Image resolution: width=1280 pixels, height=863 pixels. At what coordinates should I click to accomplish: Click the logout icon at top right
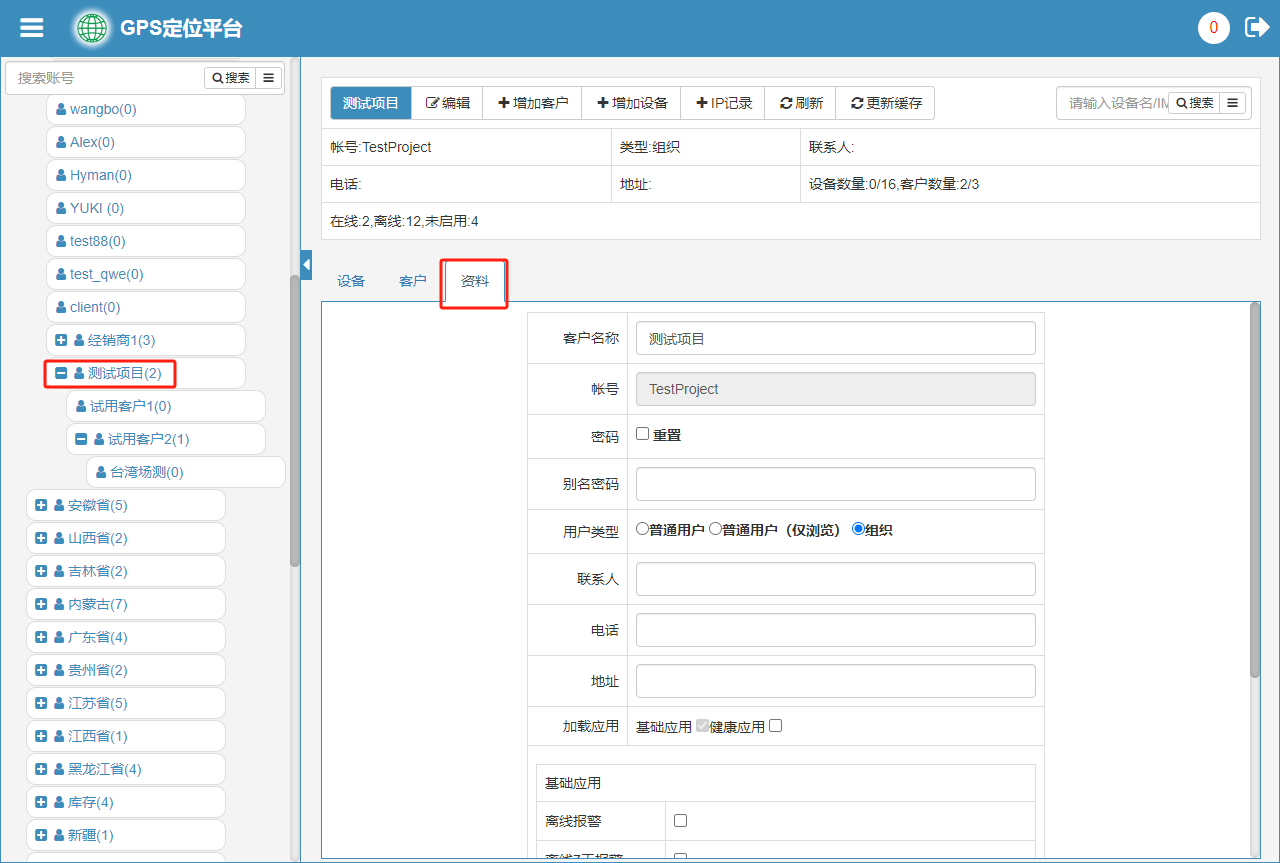pos(1256,28)
